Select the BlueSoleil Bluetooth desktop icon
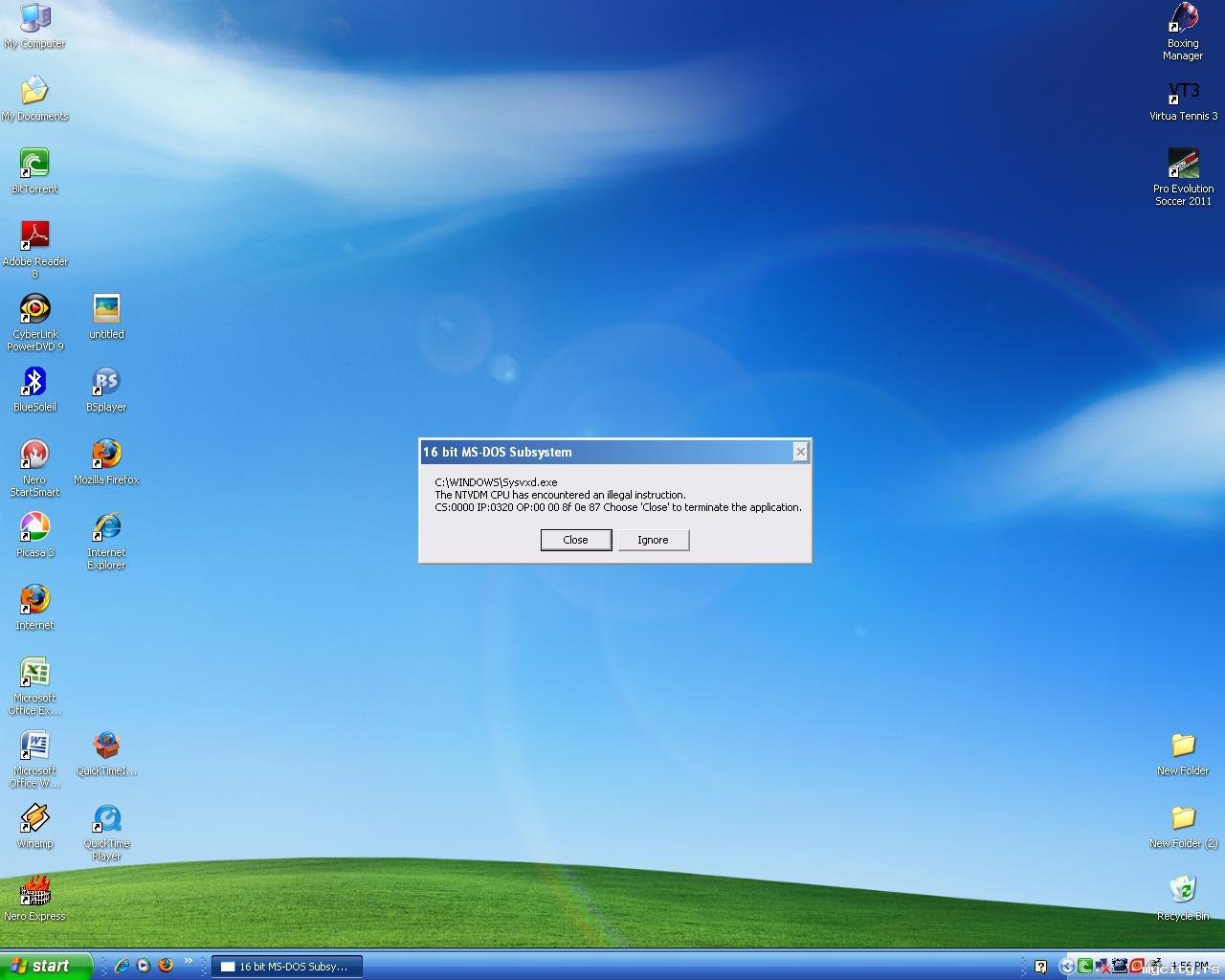 (34, 390)
